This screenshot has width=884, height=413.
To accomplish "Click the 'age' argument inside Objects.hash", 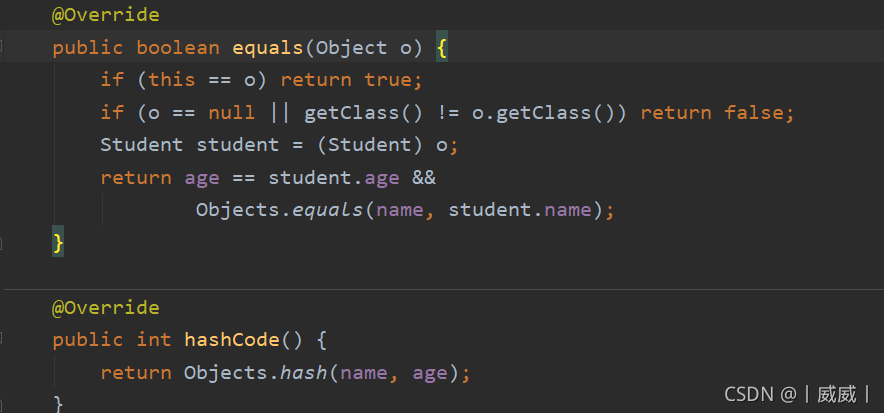I will click(x=430, y=374).
